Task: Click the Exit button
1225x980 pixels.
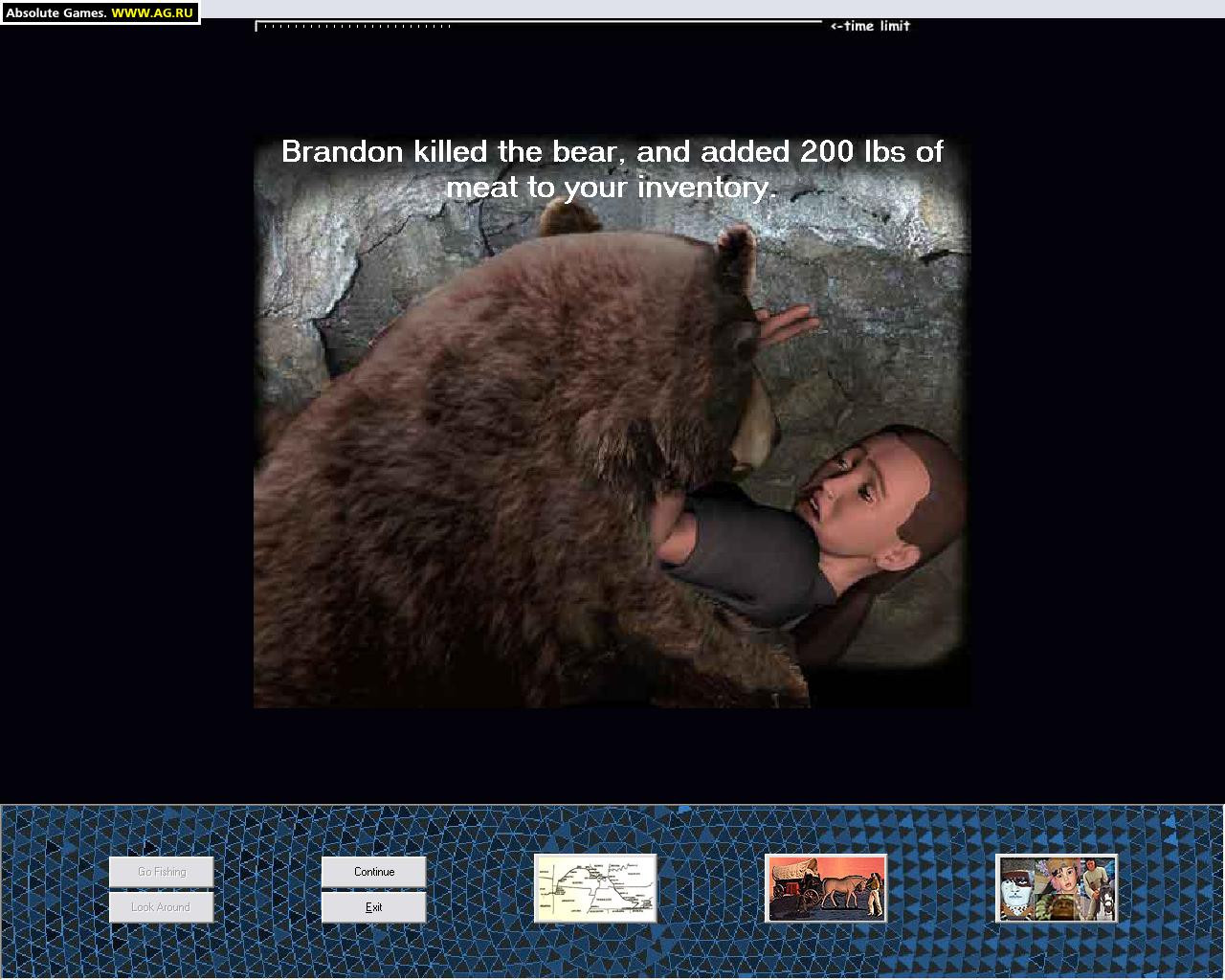Action: click(373, 907)
